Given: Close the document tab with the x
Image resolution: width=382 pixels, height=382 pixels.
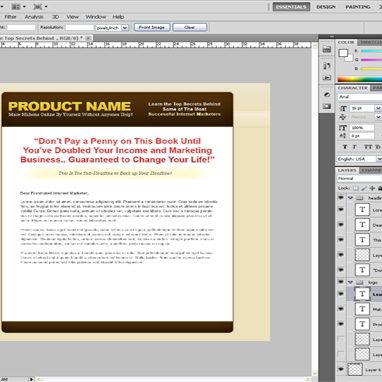Looking at the screenshot, I should tap(88, 38).
